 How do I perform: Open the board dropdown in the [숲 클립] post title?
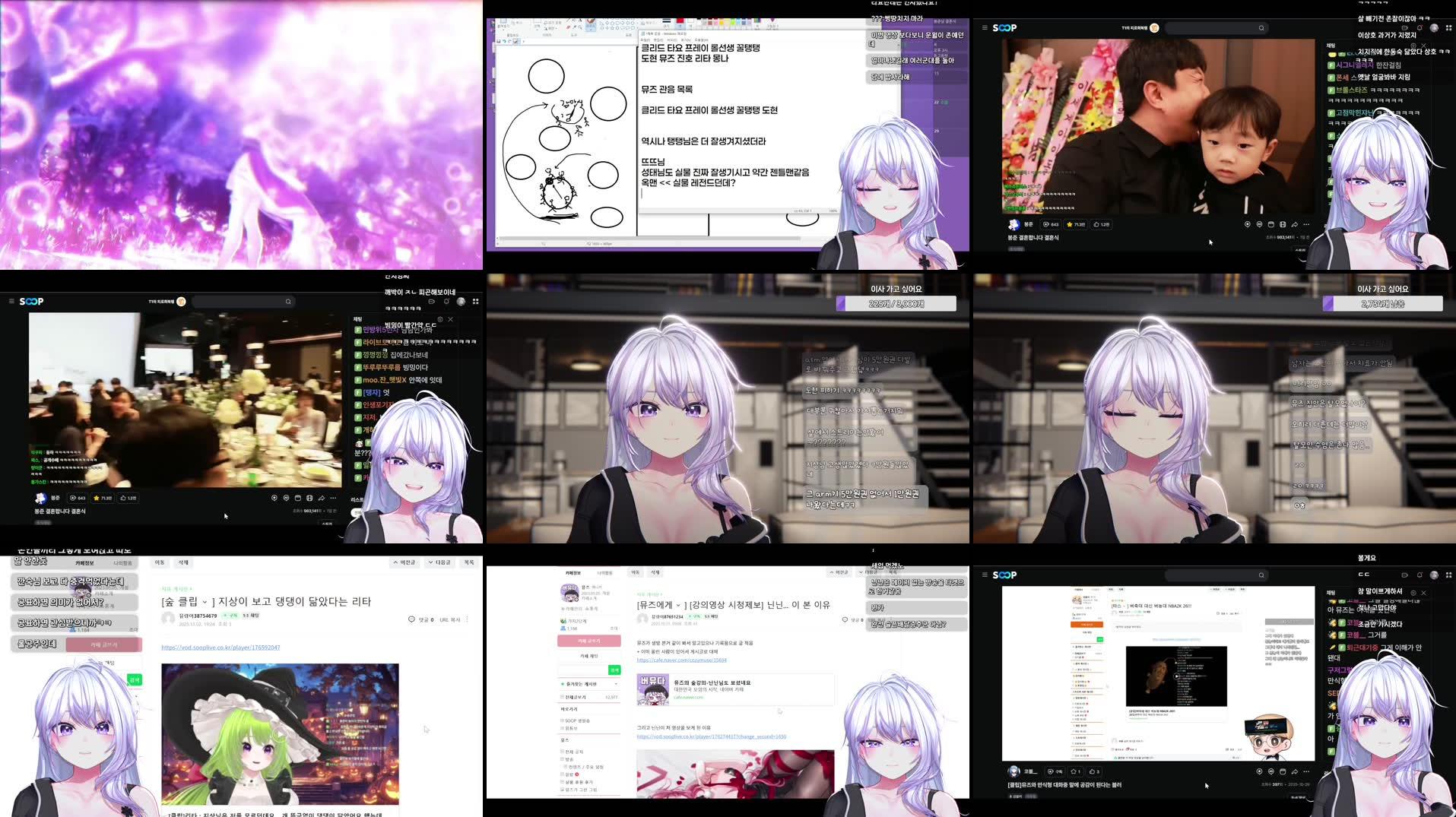[x=205, y=602]
